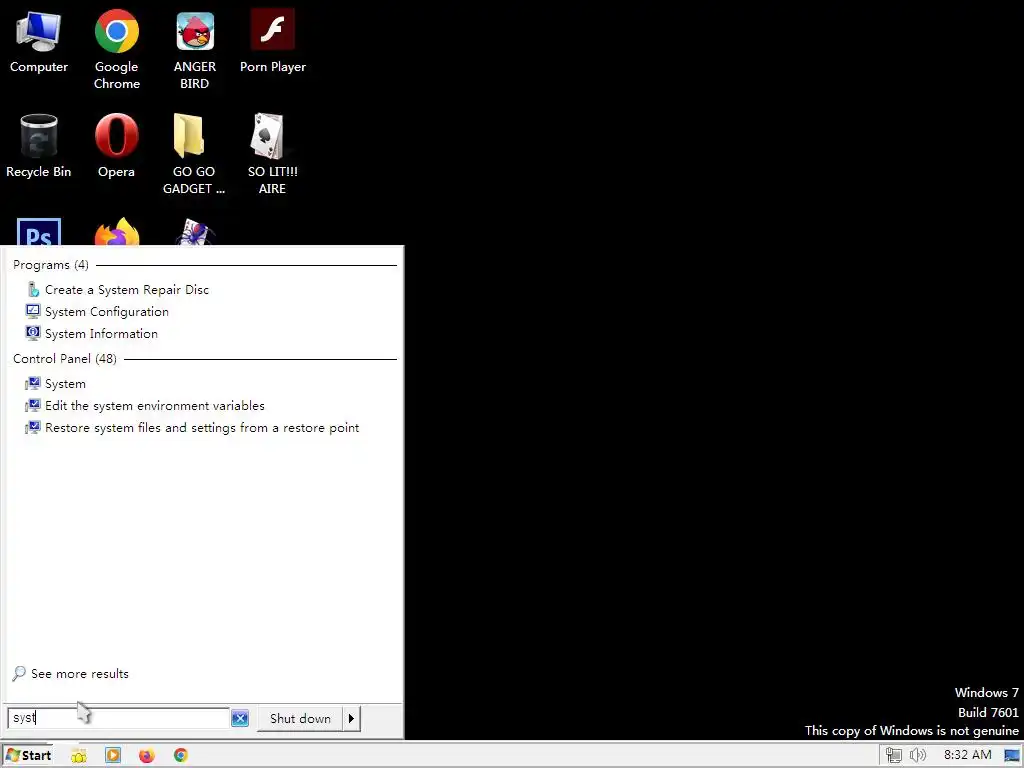Open Chrome from the taskbar
The width and height of the screenshot is (1024, 768).
tap(181, 756)
